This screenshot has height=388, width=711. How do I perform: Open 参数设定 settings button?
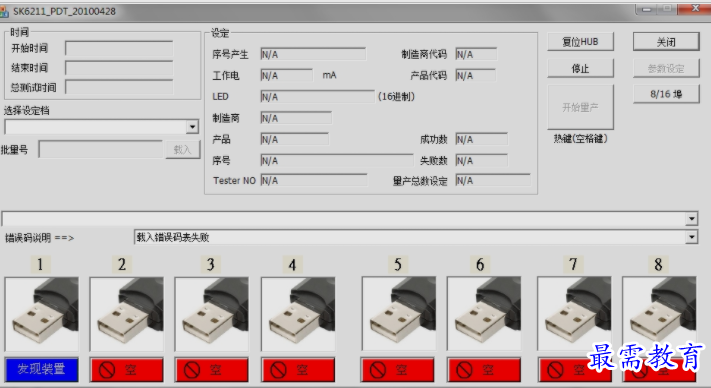click(666, 68)
